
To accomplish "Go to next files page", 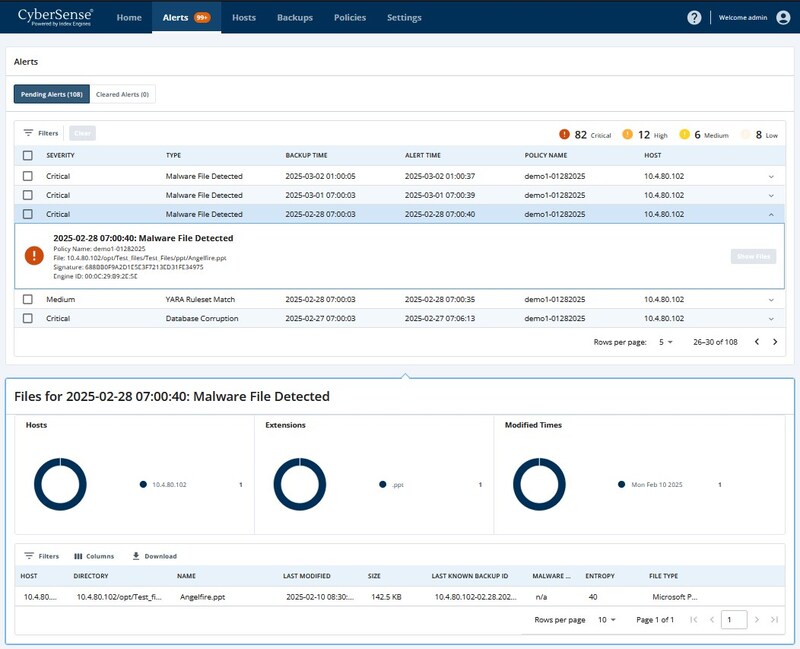I will pyautogui.click(x=757, y=619).
